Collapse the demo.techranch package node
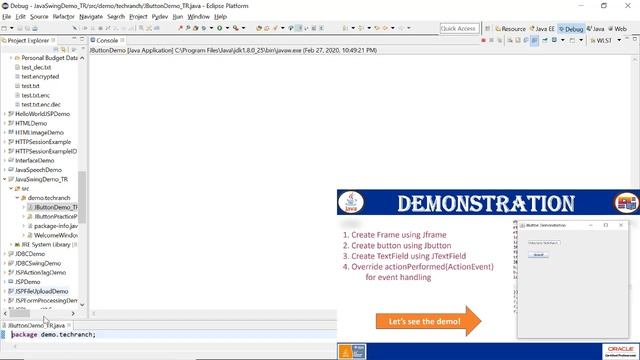The height and width of the screenshot is (360, 640). tap(18, 198)
